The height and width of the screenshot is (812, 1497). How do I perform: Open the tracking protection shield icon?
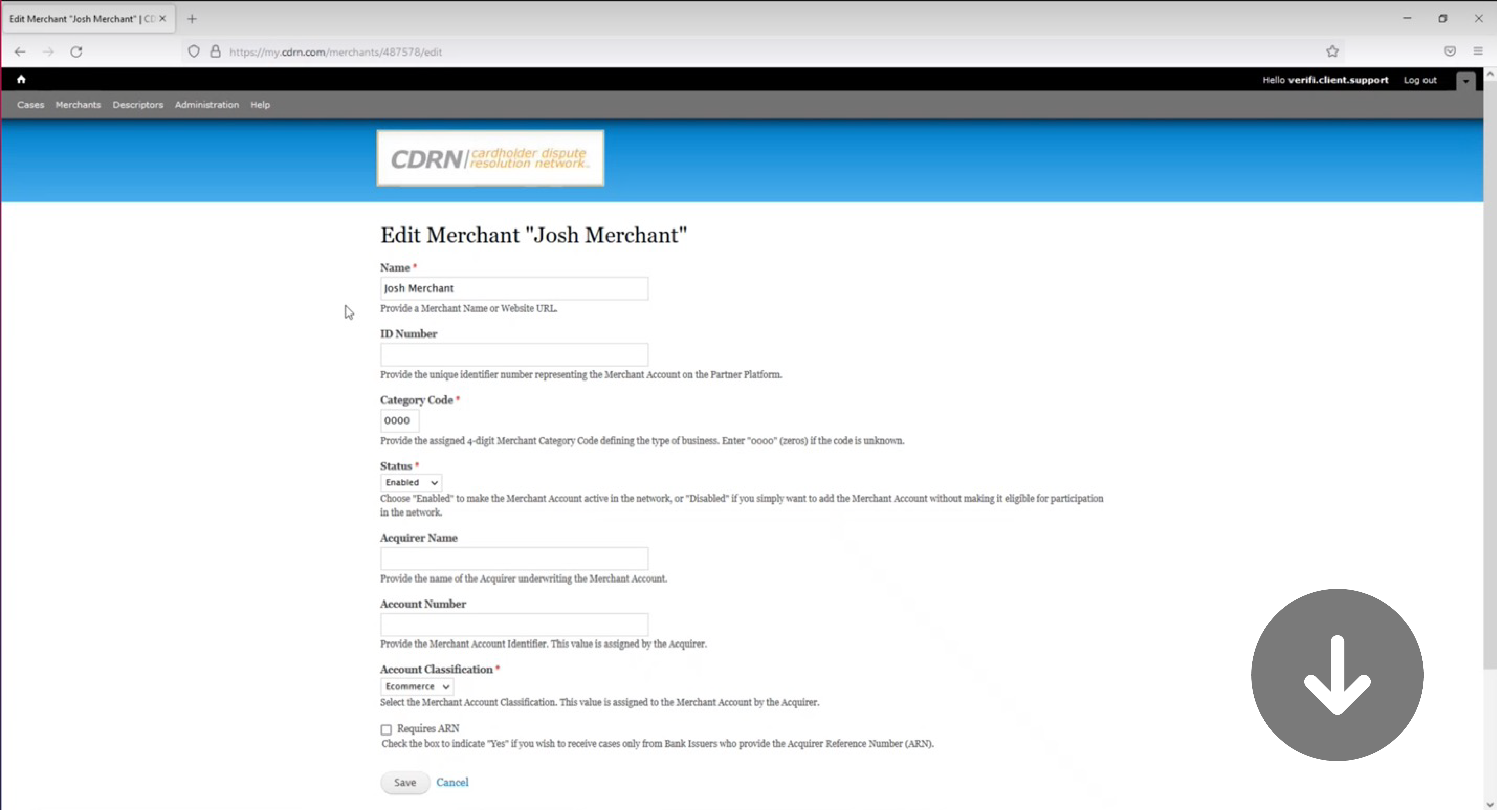pos(194,52)
